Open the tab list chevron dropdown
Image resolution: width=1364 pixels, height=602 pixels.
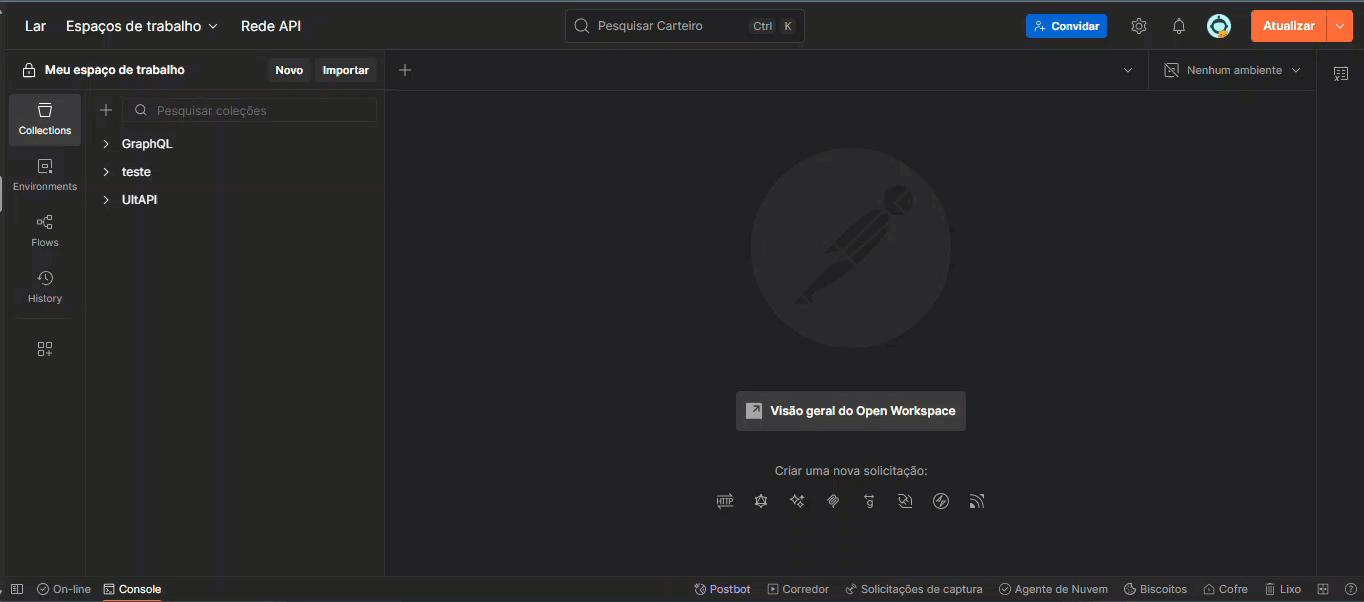point(1128,70)
